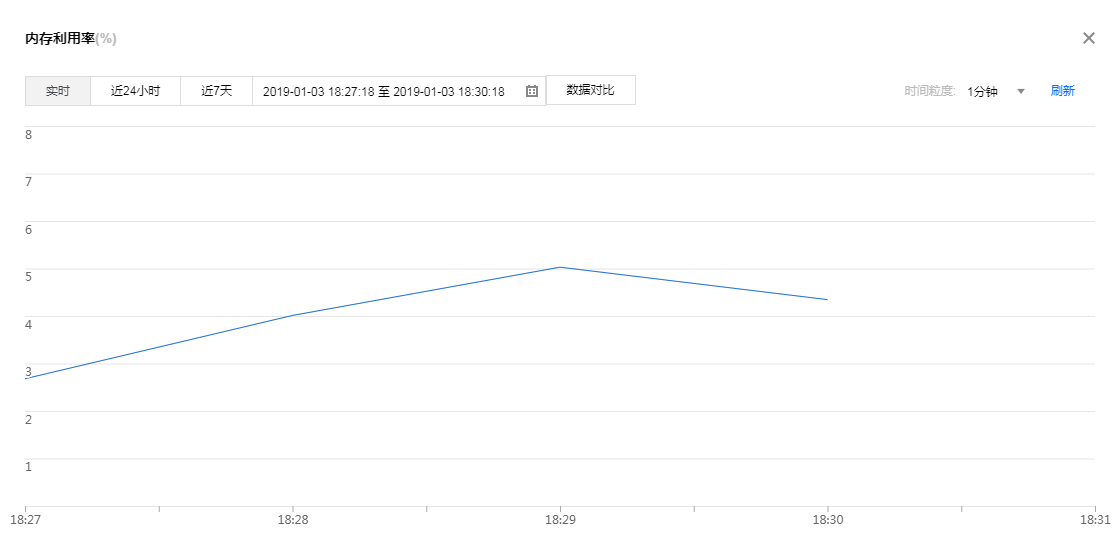Image resolution: width=1119 pixels, height=550 pixels.
Task: Click the 时间粒度 label
Action: tap(930, 91)
